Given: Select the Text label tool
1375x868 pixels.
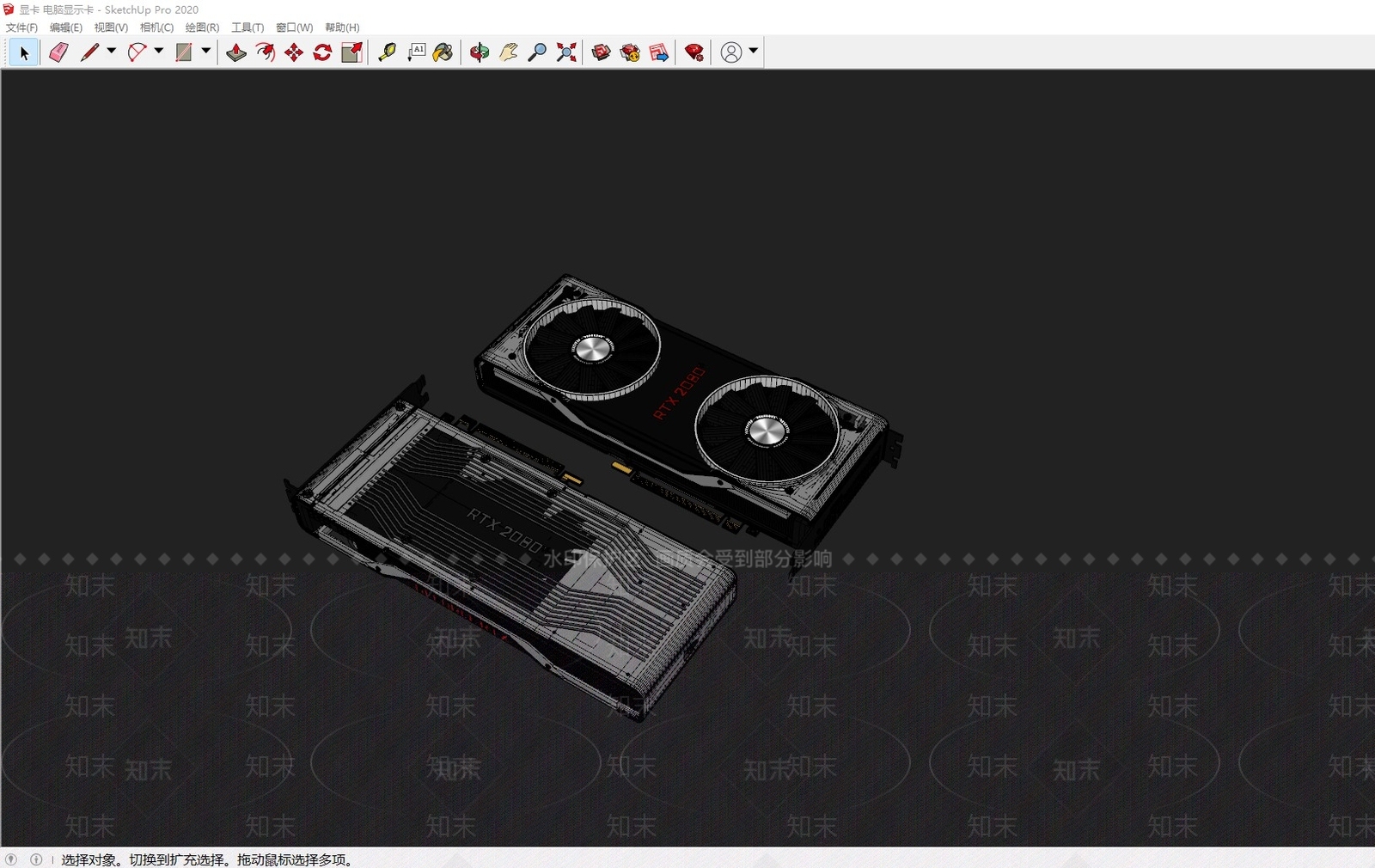Looking at the screenshot, I should [417, 52].
